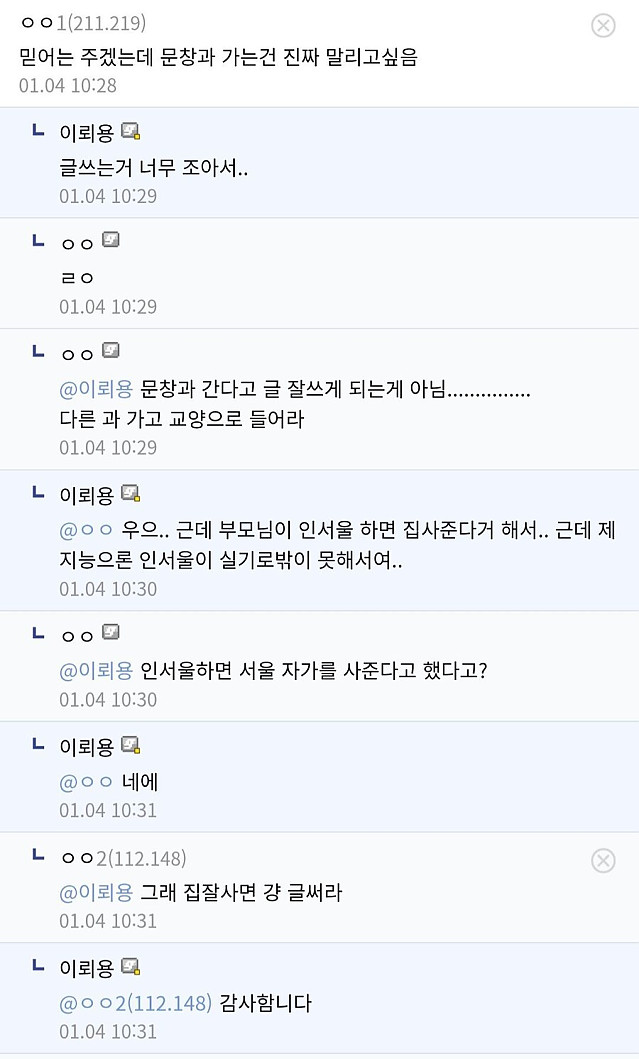This screenshot has height=1059, width=639.
Task: Click the 01.04 10:28 timestamp on the top comment
Action: click(64, 86)
